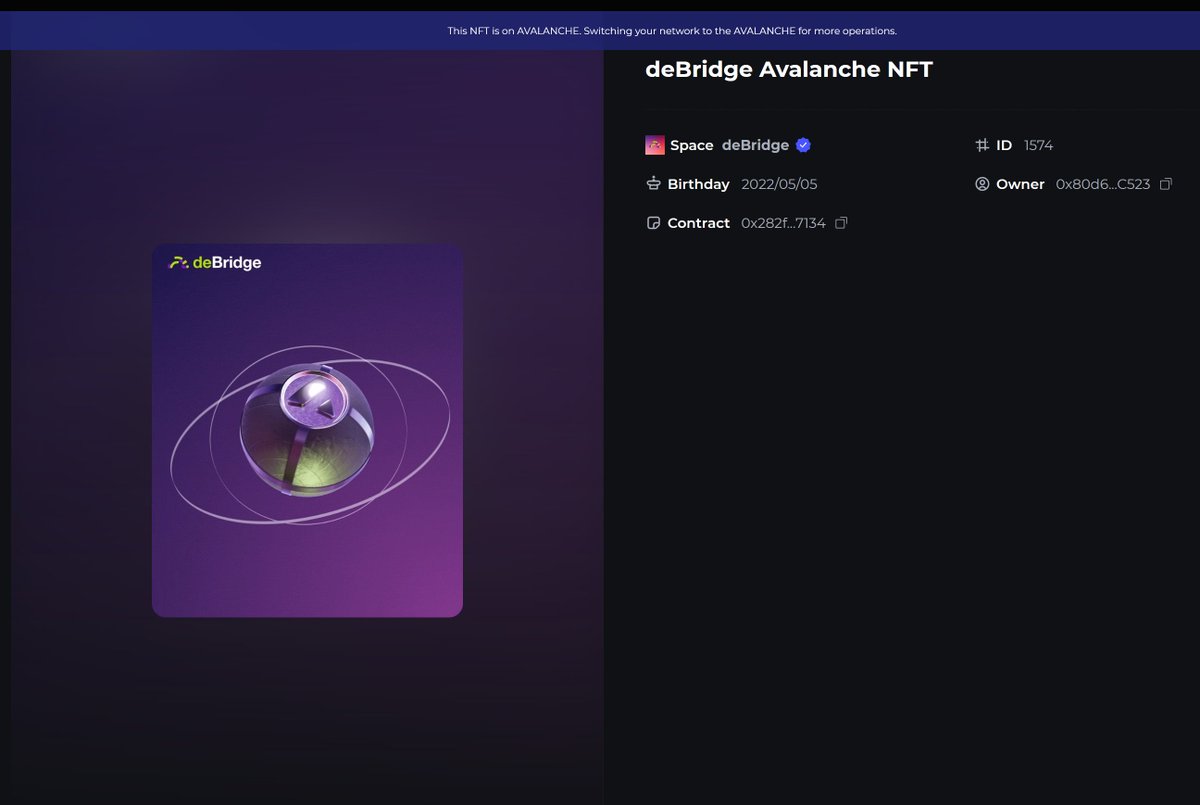The height and width of the screenshot is (805, 1200).
Task: Click the deBridge NFT card image
Action: pos(307,430)
